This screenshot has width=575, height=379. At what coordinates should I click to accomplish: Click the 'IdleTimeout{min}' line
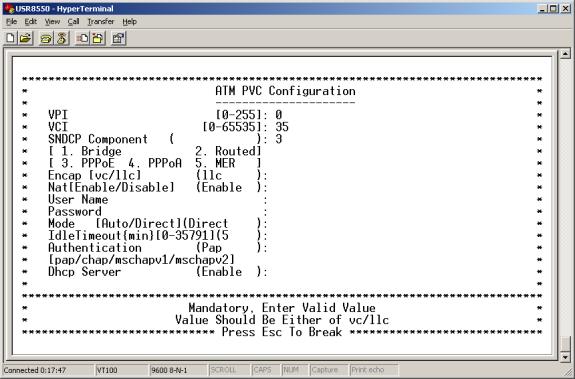pyautogui.click(x=158, y=236)
